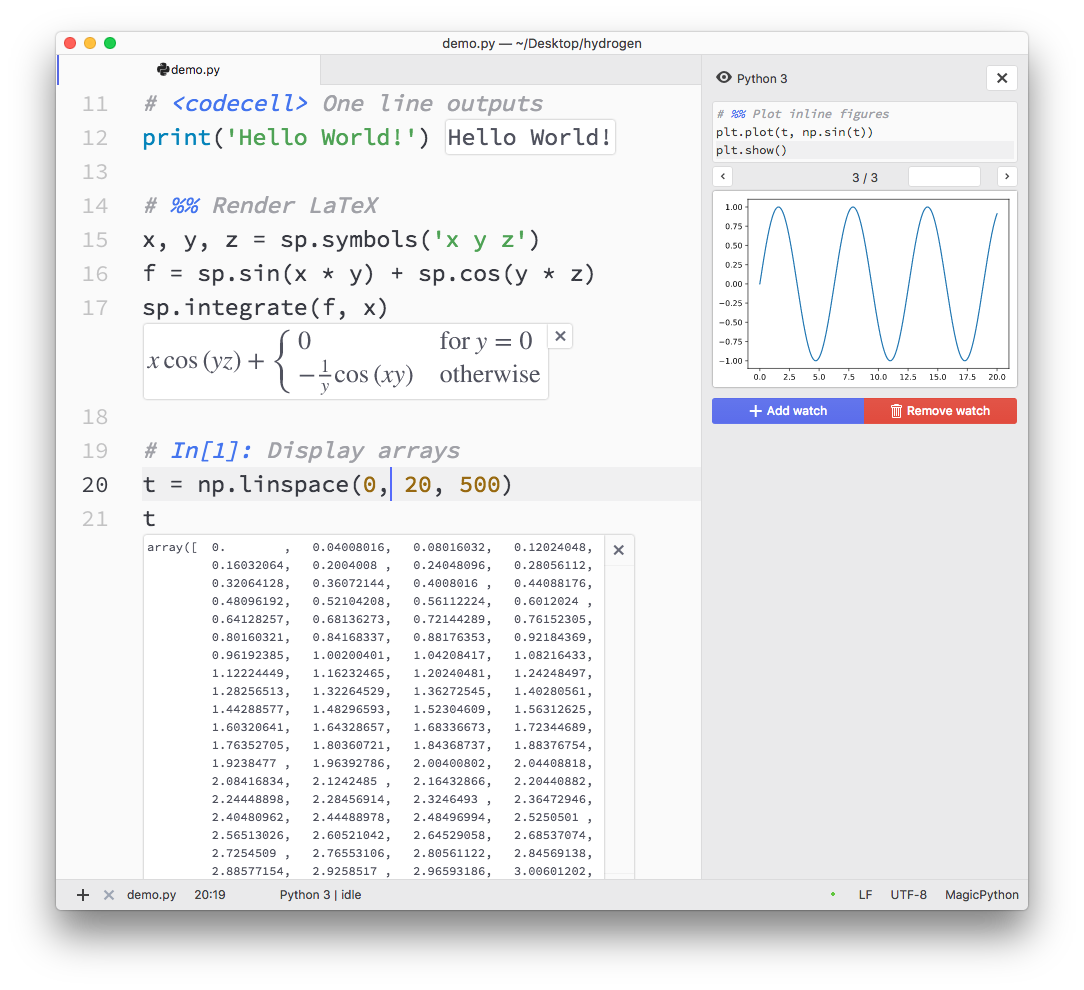1084x990 pixels.
Task: Click the Remove watch button
Action: click(940, 410)
